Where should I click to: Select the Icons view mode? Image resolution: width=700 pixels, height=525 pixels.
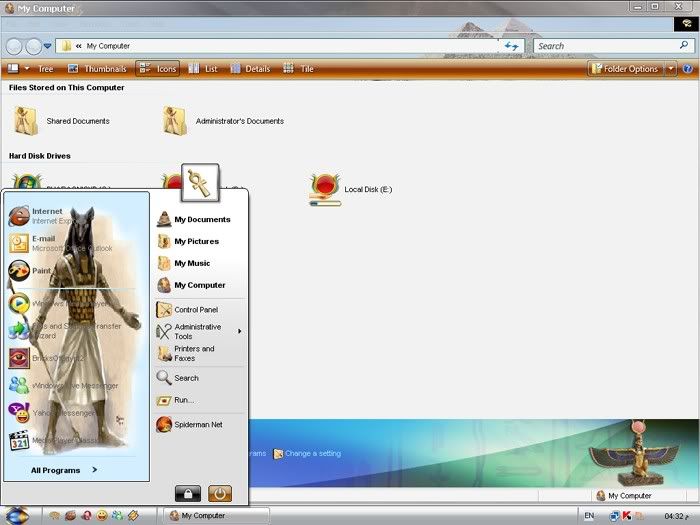click(x=158, y=69)
